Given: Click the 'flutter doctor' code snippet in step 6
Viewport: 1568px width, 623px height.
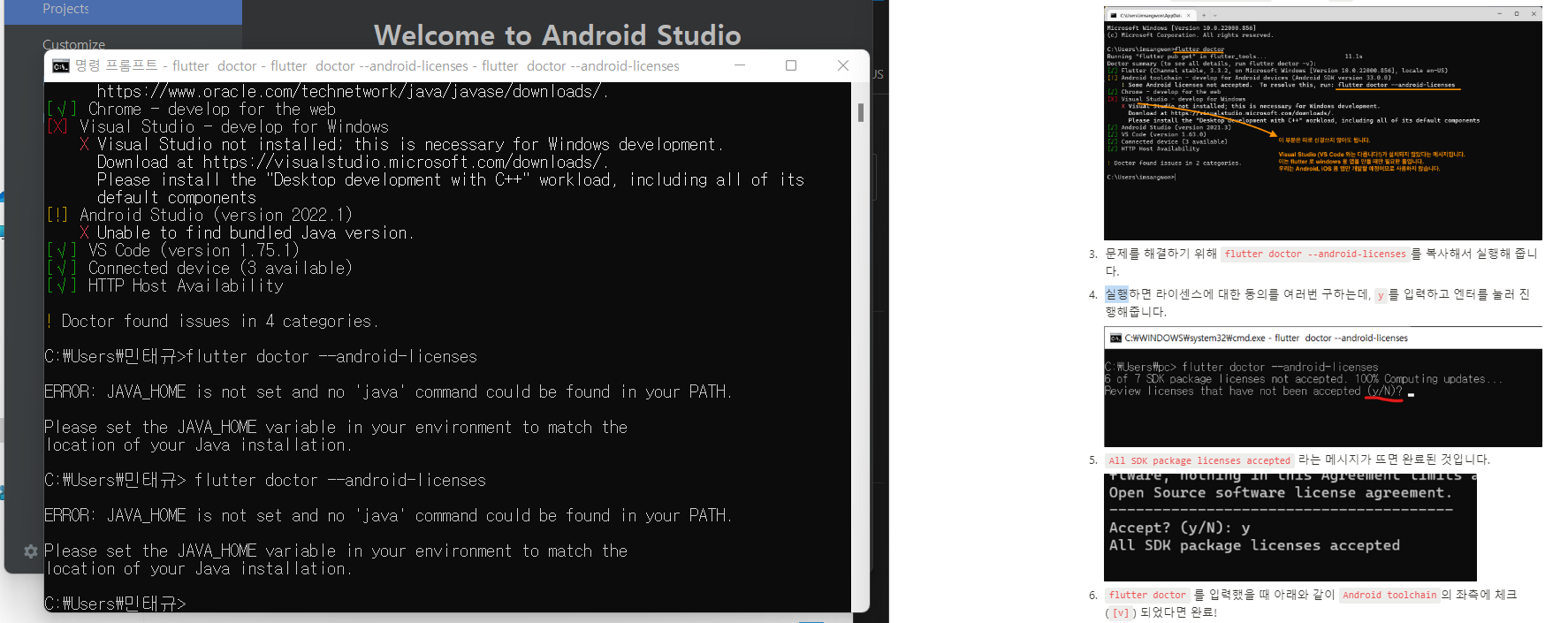Looking at the screenshot, I should 1147,596.
